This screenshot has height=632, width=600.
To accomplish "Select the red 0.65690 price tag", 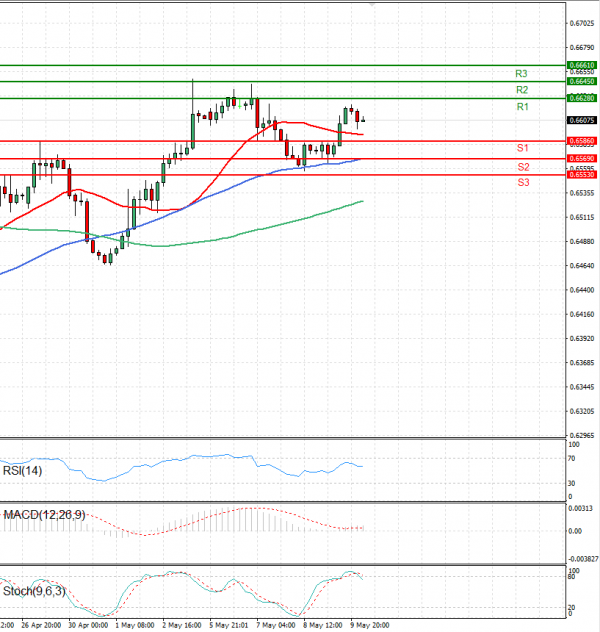I will [581, 159].
